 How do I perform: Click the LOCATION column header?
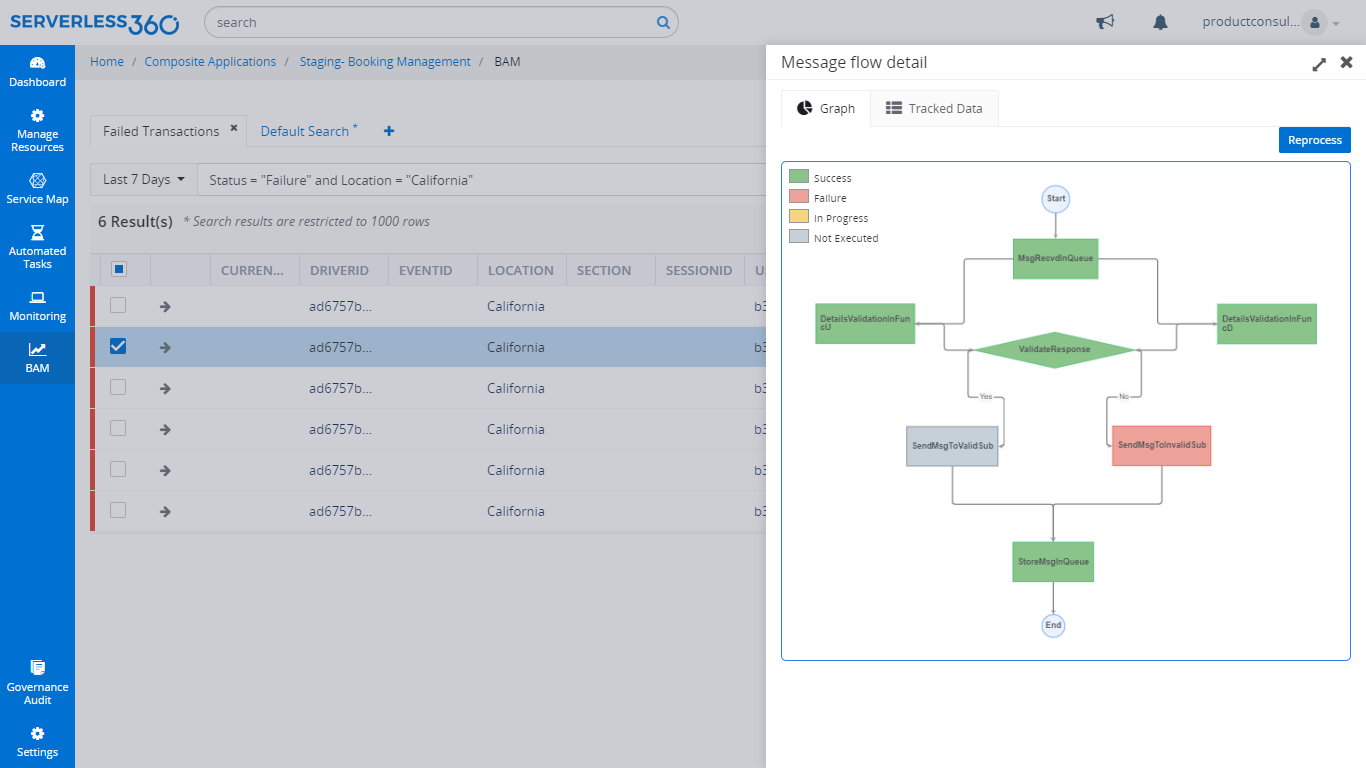[521, 270]
